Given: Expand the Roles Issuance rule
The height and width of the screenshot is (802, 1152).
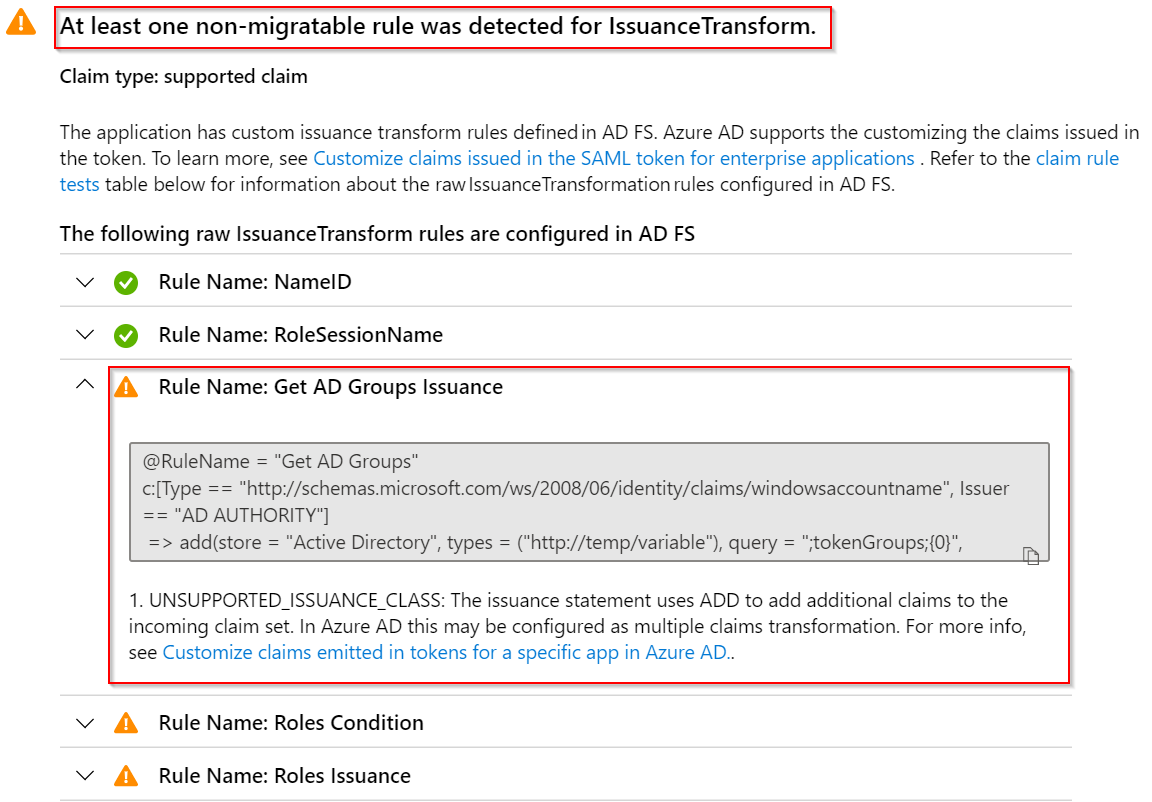Looking at the screenshot, I should click(84, 775).
